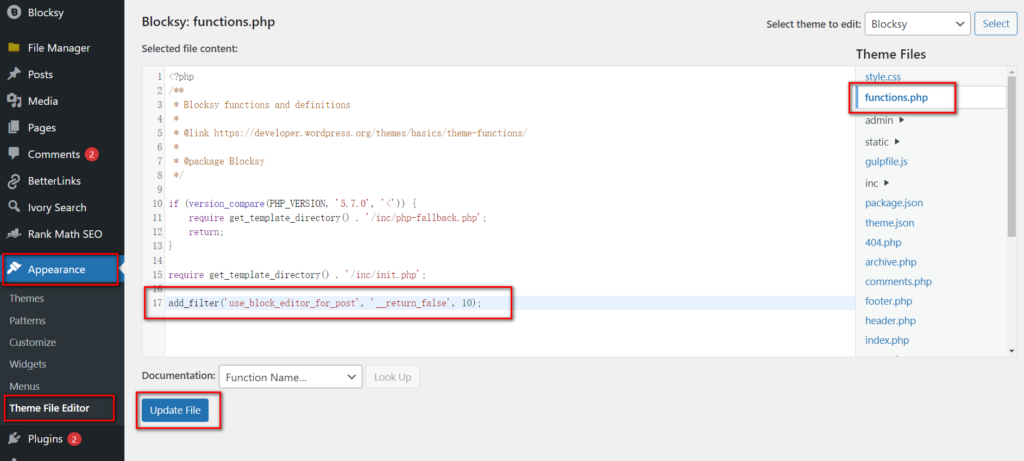Click the scroll down arrow in Theme Files

click(x=1012, y=351)
